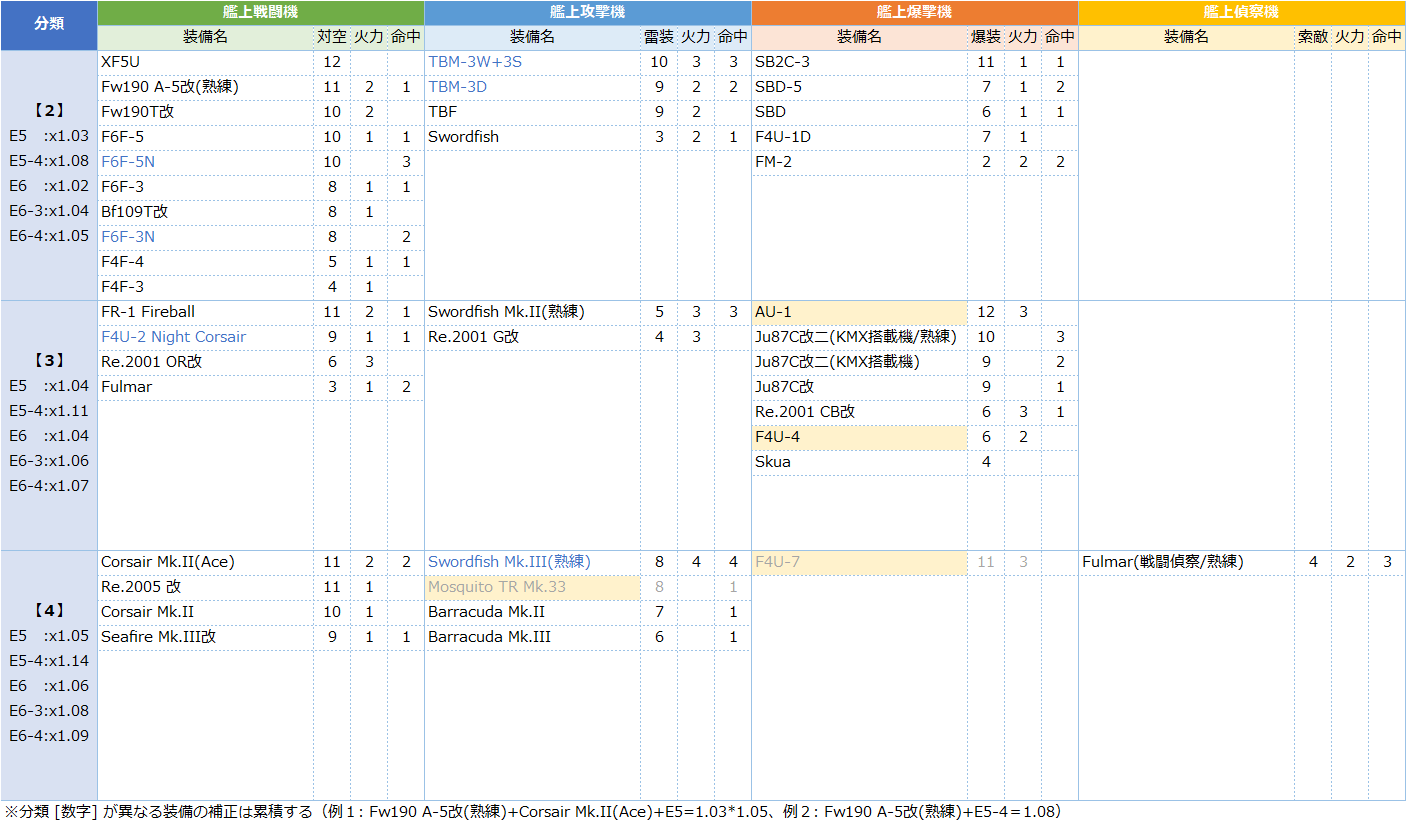Viewport: 1406px width, 826px height.
Task: Select the Seafire Mk.III改 cell
Action: point(206,637)
